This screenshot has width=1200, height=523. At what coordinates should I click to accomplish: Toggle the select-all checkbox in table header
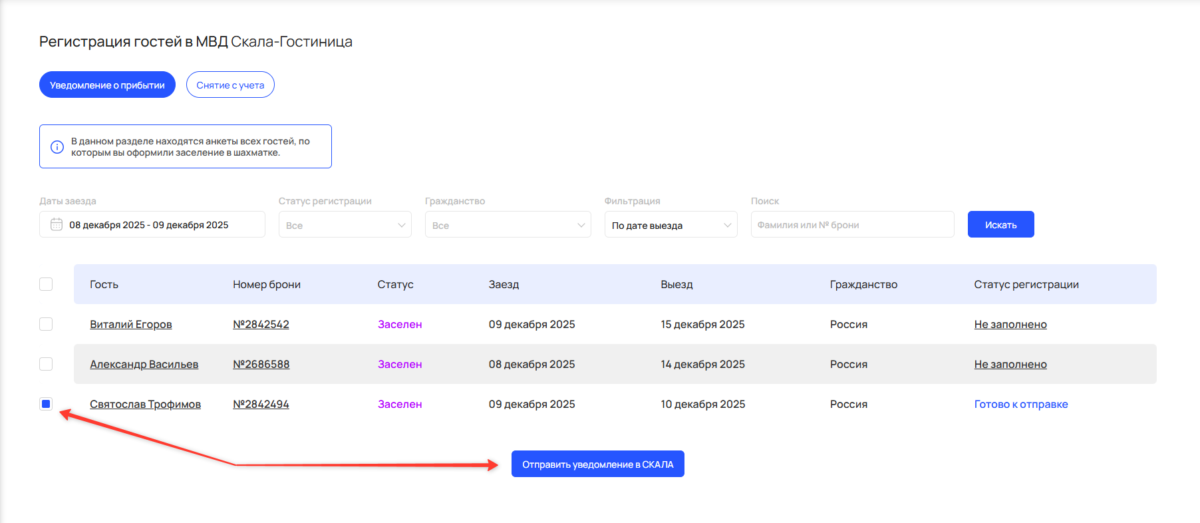[x=46, y=284]
